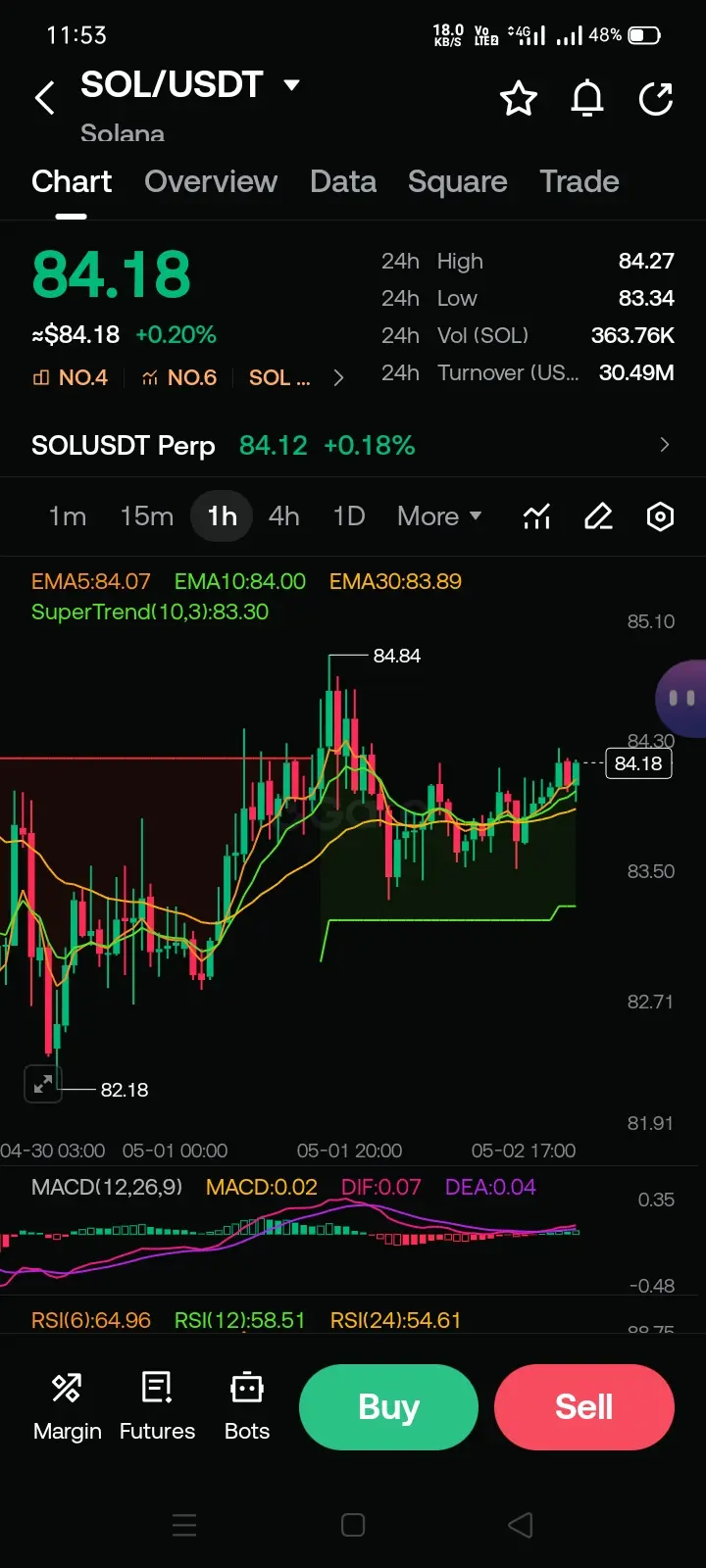The width and height of the screenshot is (706, 1568).
Task: Tap EMA30:83.89 indicator label
Action: (395, 581)
